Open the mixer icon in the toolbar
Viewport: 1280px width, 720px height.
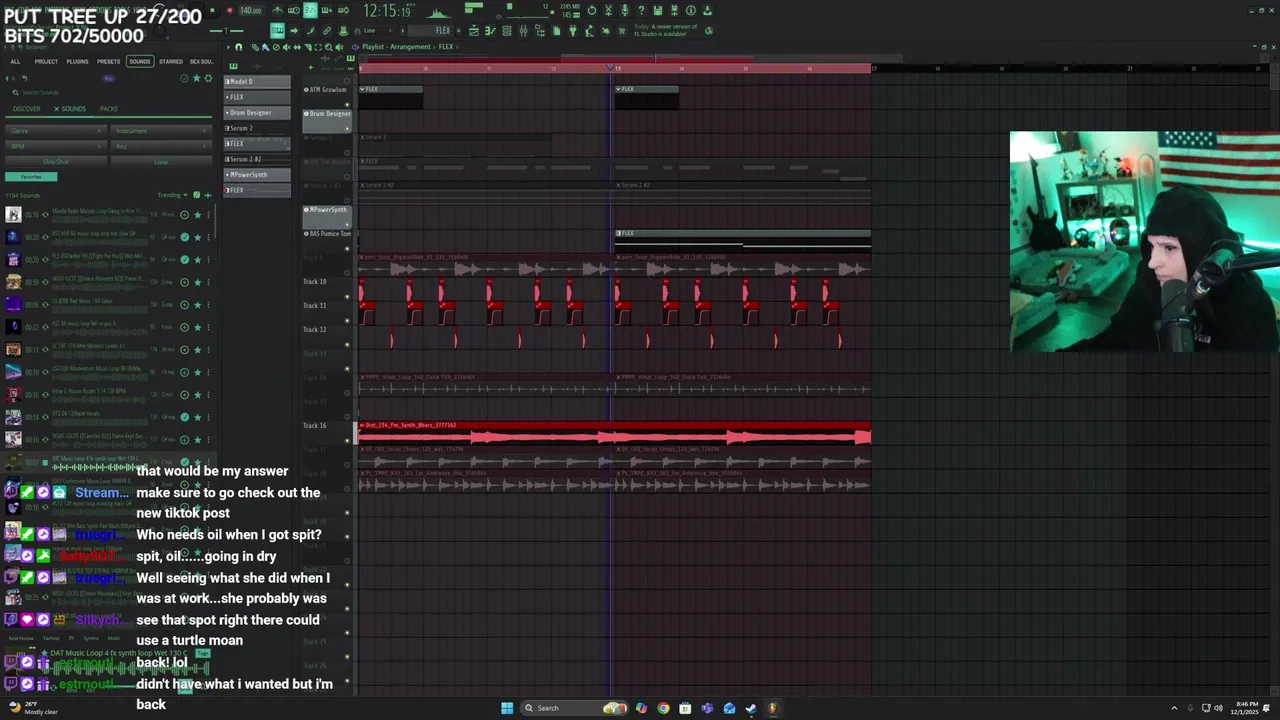click(523, 31)
